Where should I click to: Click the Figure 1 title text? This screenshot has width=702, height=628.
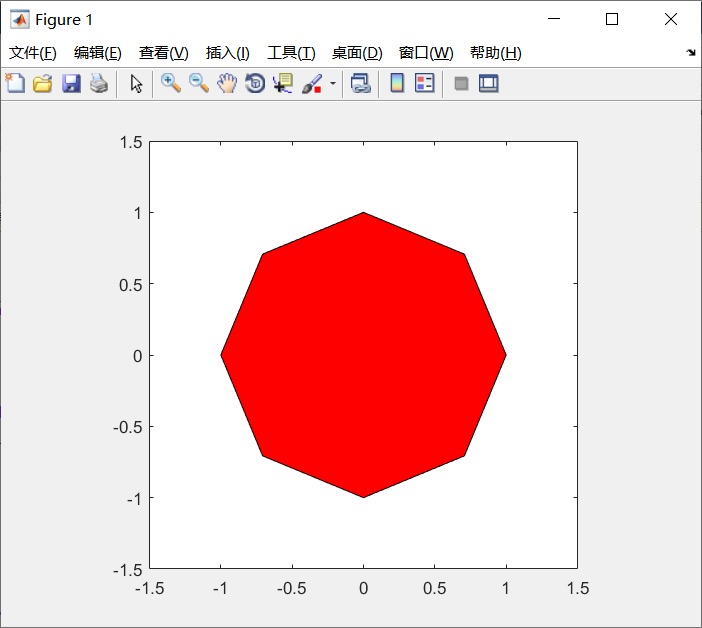64,20
